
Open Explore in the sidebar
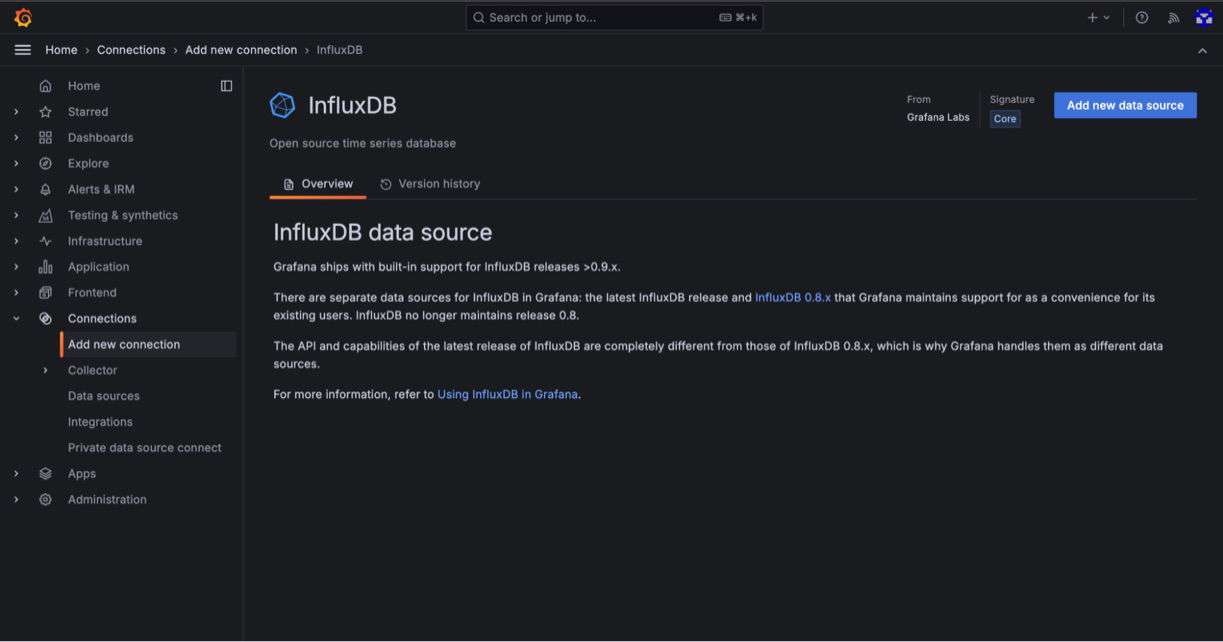click(x=88, y=163)
